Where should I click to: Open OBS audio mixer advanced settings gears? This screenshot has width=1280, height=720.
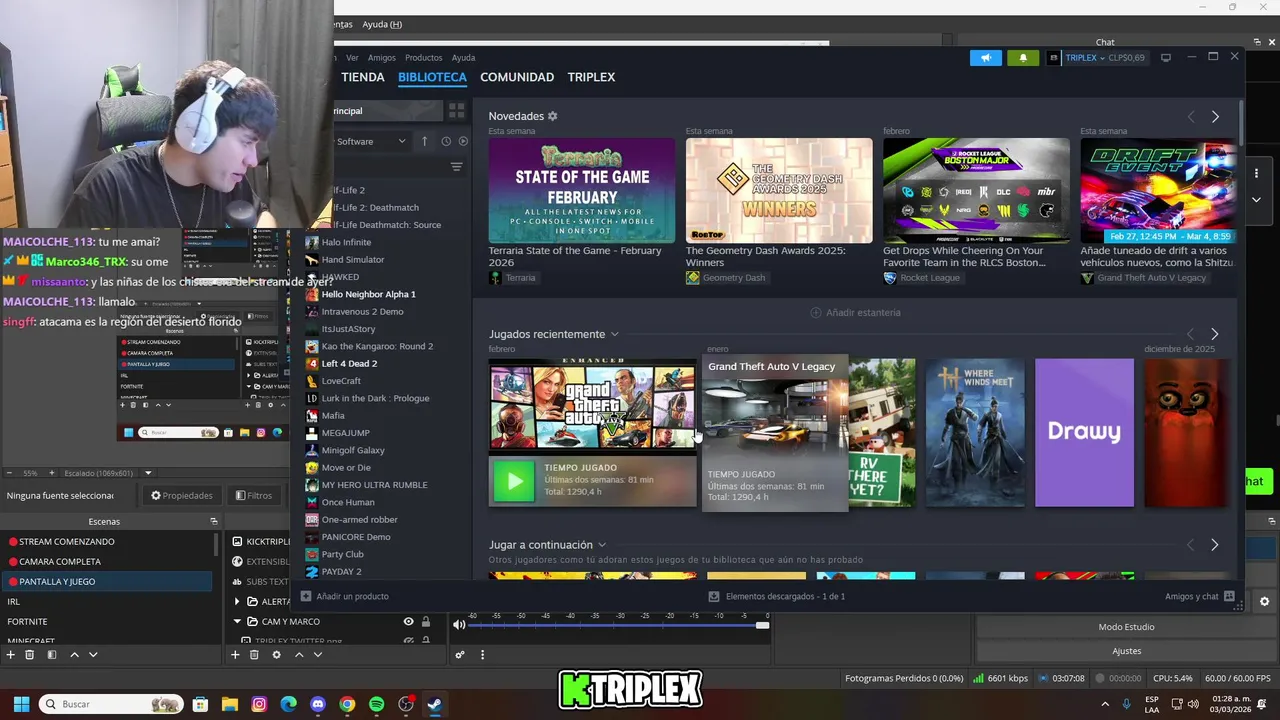(460, 655)
